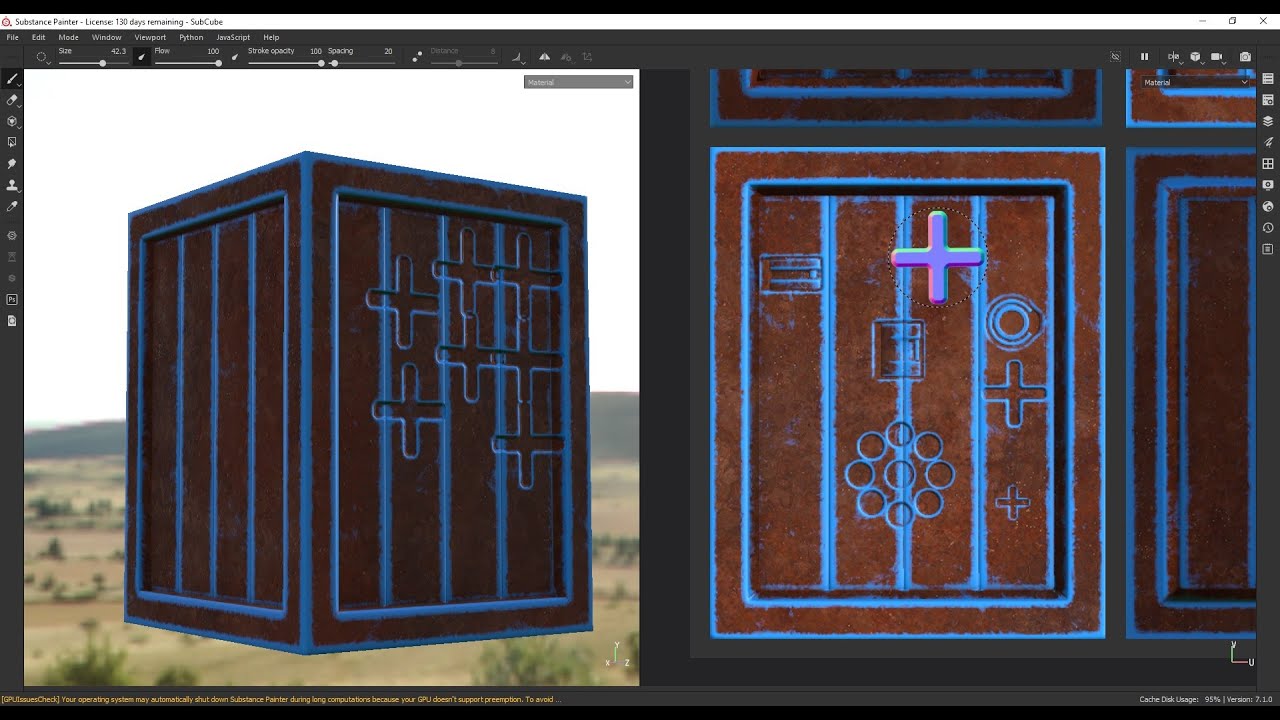This screenshot has width=1280, height=720.
Task: Open the Edit menu
Action: click(38, 37)
